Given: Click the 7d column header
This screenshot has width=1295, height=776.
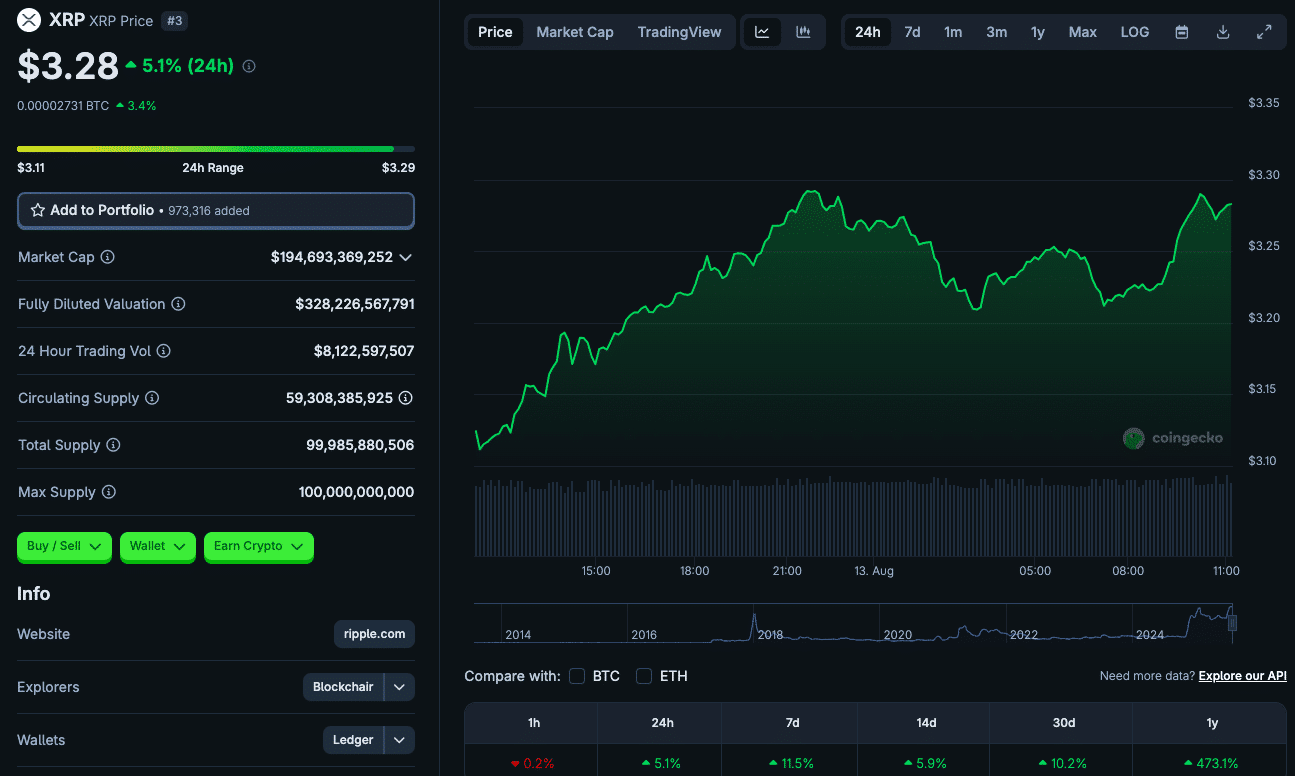Looking at the screenshot, I should tap(792, 722).
